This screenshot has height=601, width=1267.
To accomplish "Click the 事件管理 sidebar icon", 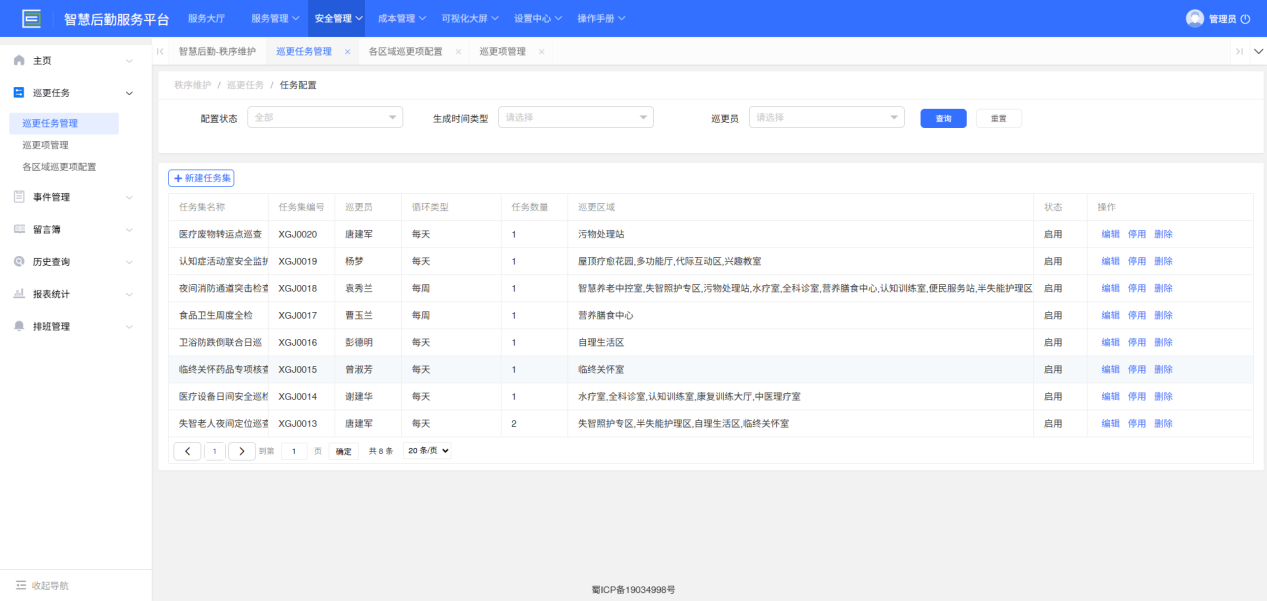I will click(19, 197).
